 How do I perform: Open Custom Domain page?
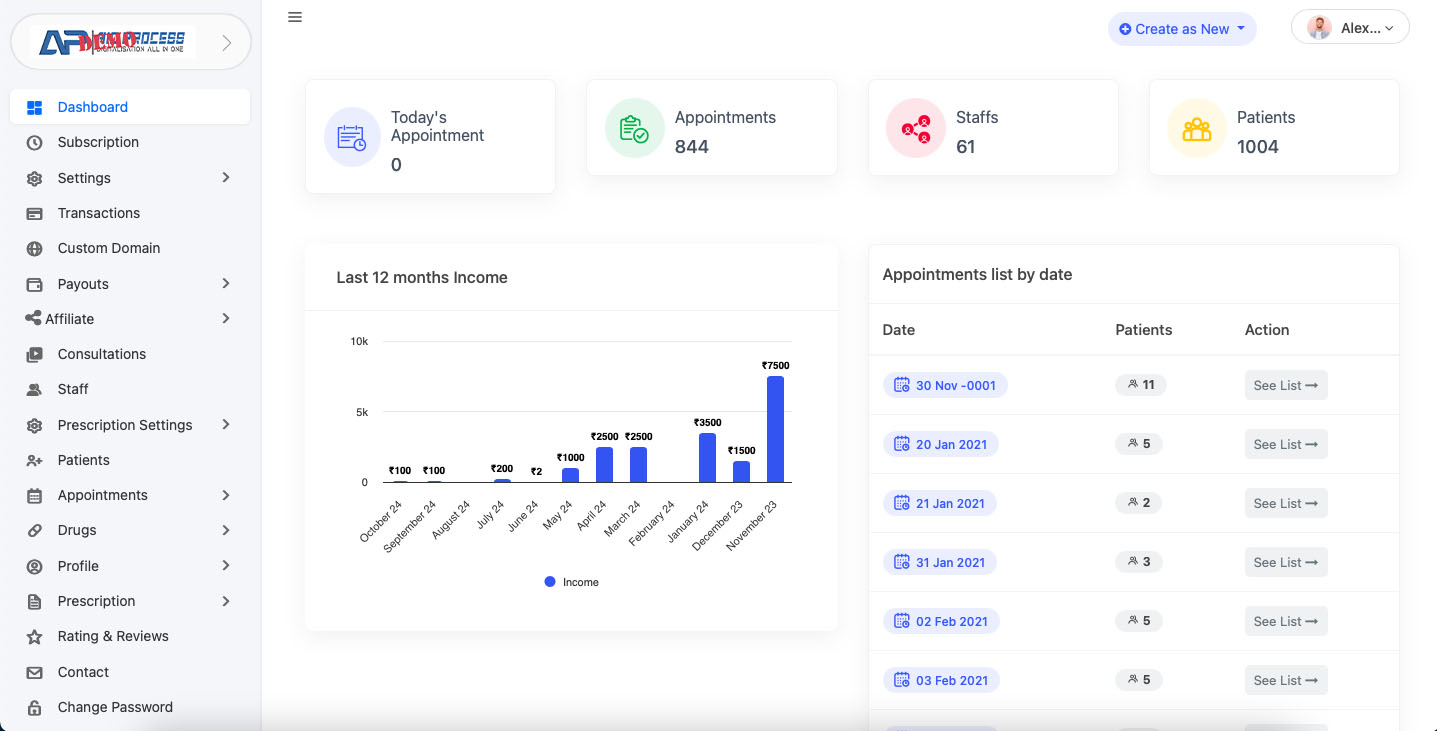[130, 248]
